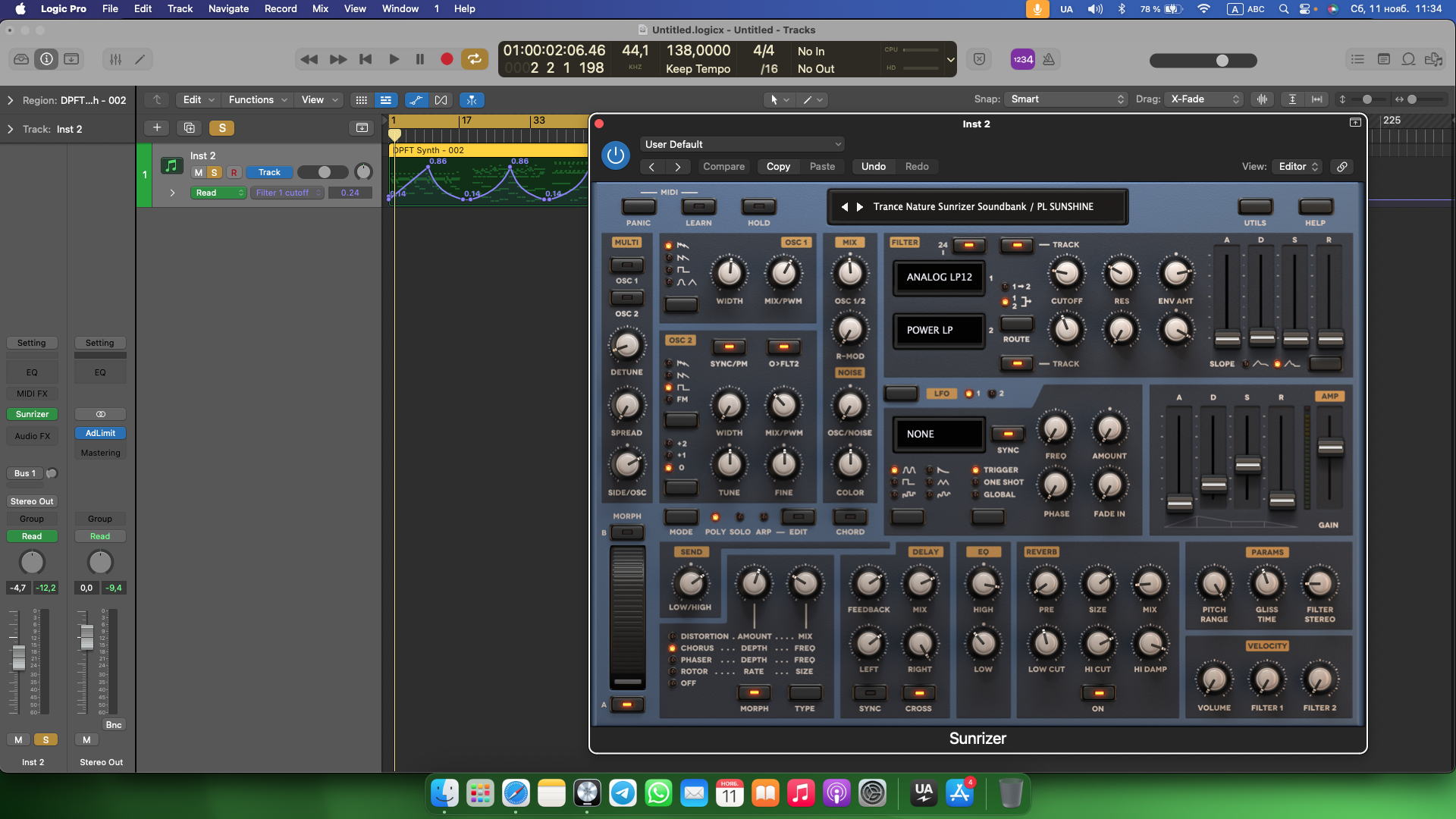
Task: Click the plugin link chain icon
Action: pos(1341,167)
